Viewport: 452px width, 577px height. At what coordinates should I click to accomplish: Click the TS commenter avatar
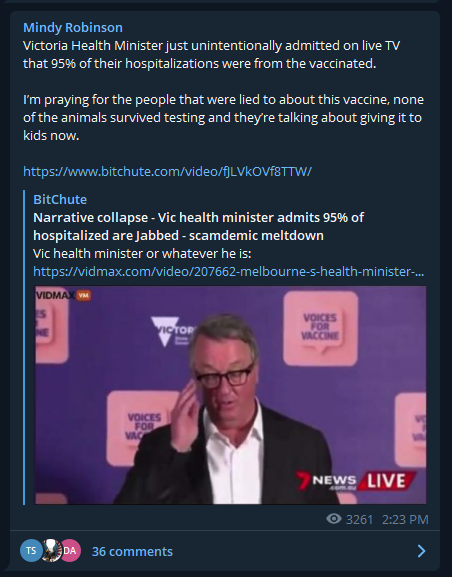point(31,551)
